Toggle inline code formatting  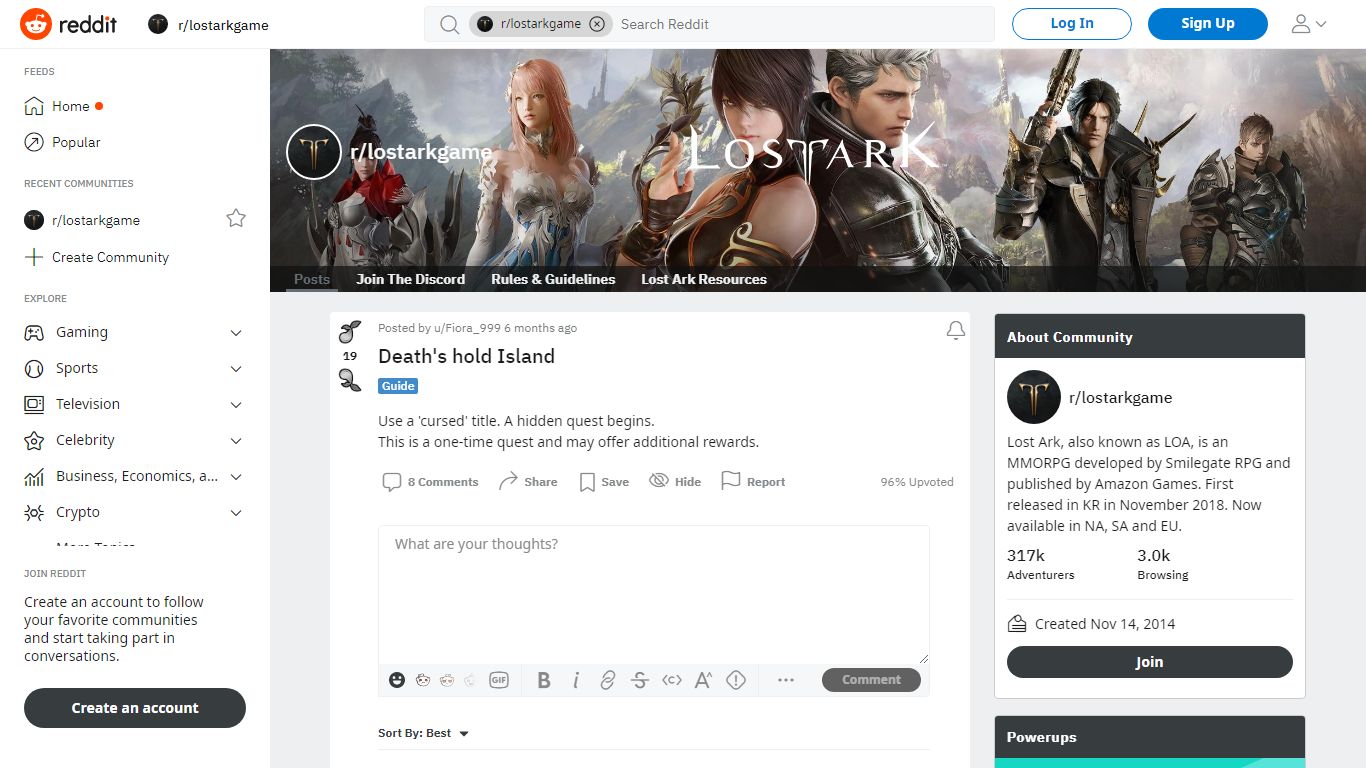pyautogui.click(x=672, y=680)
